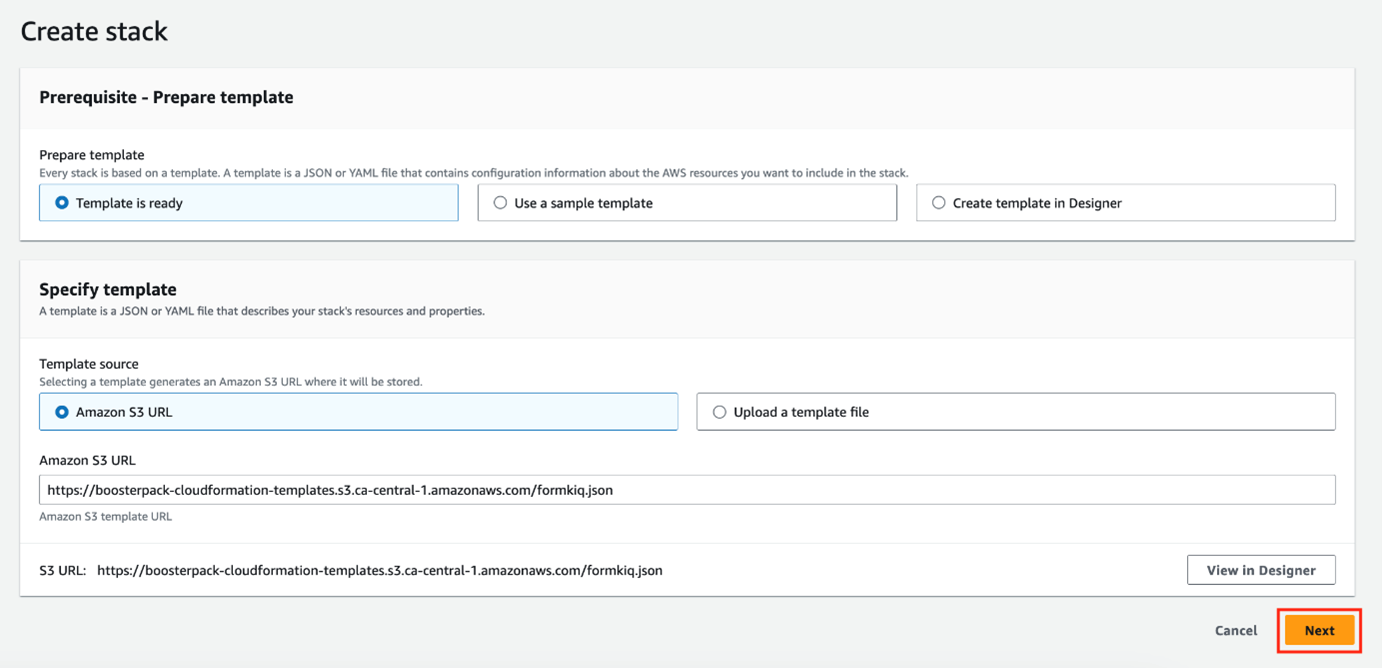This screenshot has width=1382, height=668.
Task: Click the "Specify template" section heading
Action: pos(107,289)
